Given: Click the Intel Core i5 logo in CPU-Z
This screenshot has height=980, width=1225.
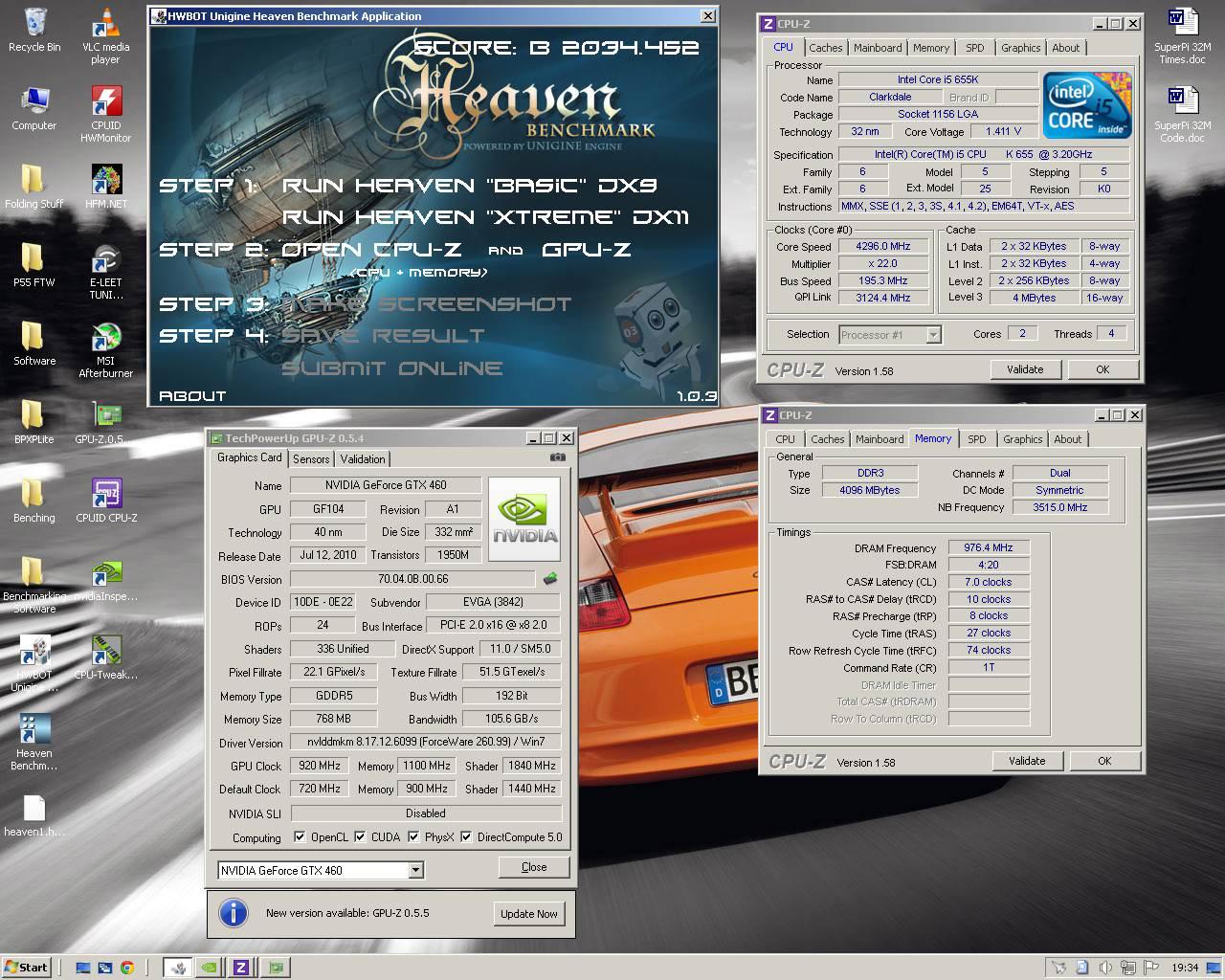Looking at the screenshot, I should tap(1086, 104).
